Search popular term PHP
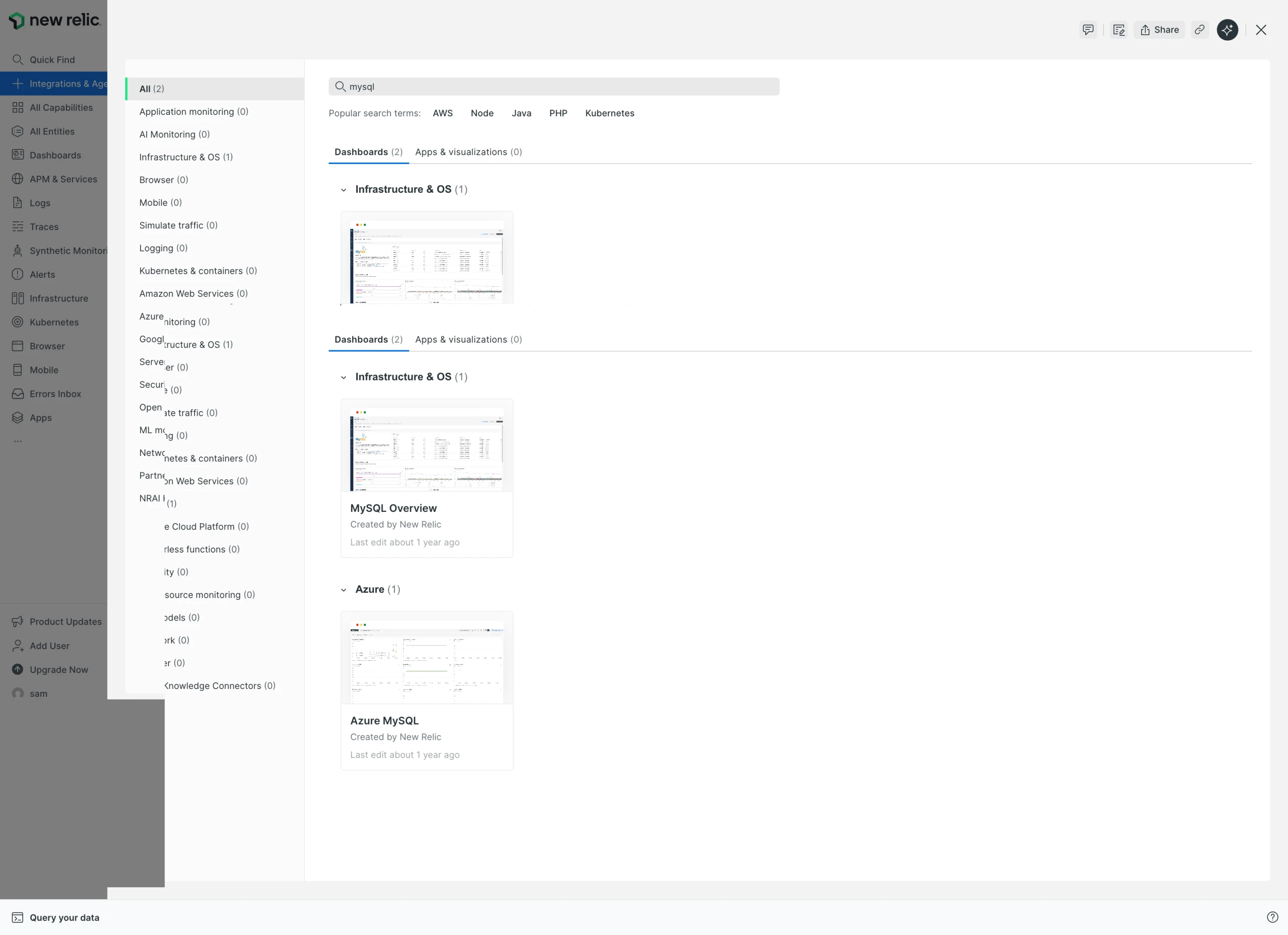1288x935 pixels. [557, 113]
